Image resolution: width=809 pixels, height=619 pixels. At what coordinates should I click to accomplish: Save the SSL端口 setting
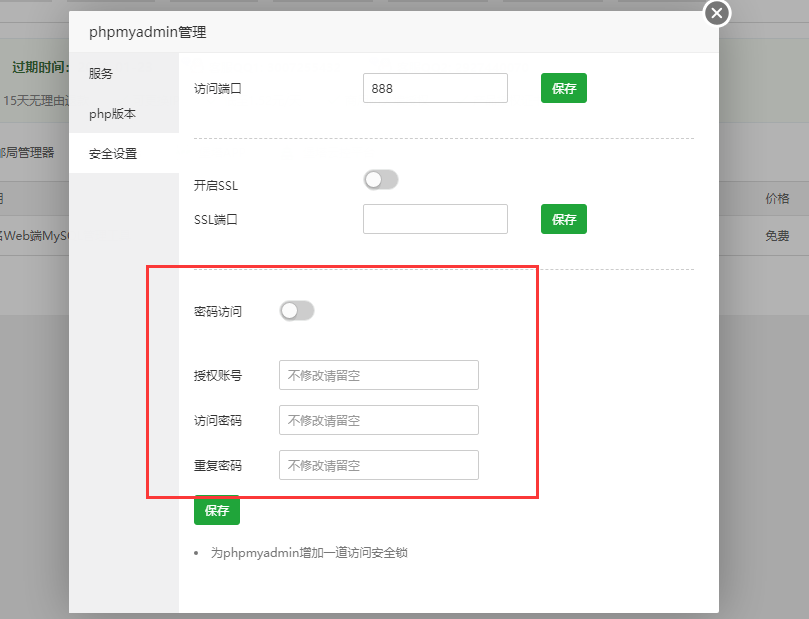[563, 219]
